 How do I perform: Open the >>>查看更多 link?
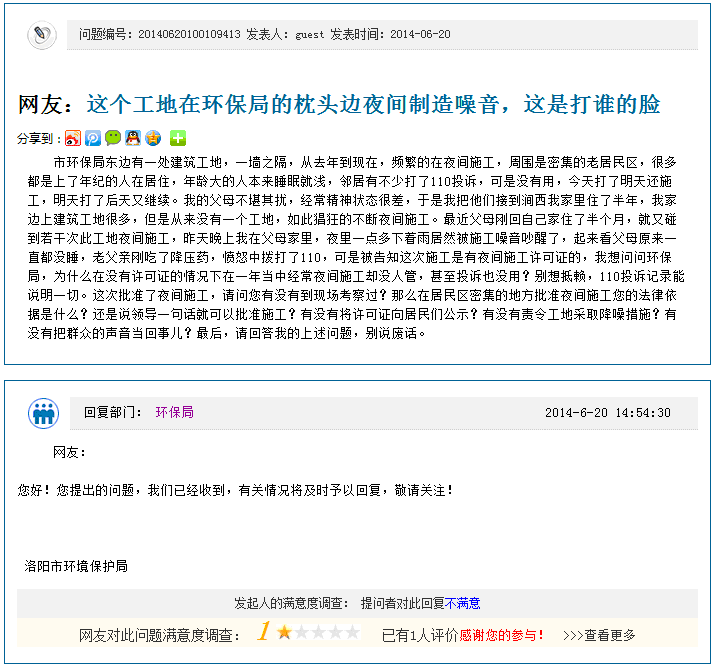pyautogui.click(x=599, y=635)
